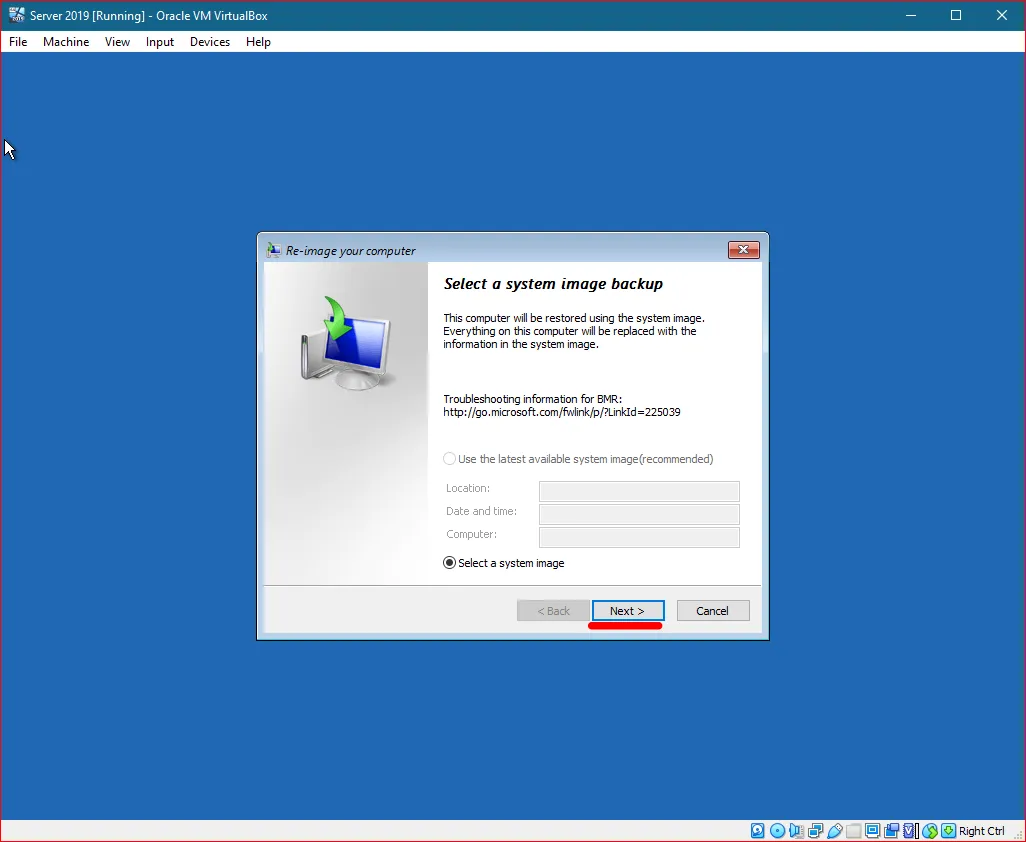Viewport: 1026px width, 842px height.
Task: Click the virtualization features chip icon
Action: coord(910,830)
